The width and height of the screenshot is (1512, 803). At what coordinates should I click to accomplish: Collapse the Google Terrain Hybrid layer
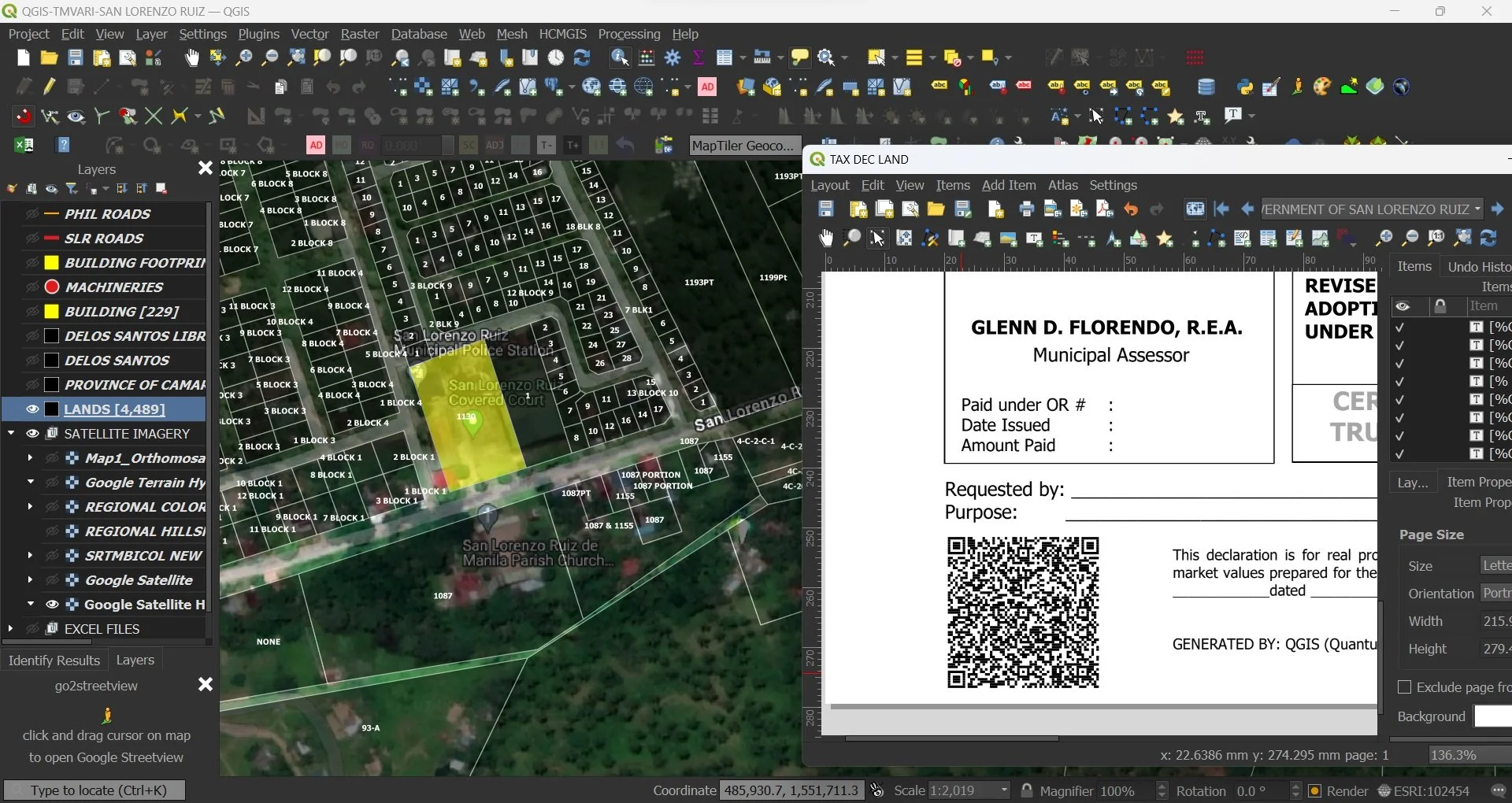(x=30, y=483)
